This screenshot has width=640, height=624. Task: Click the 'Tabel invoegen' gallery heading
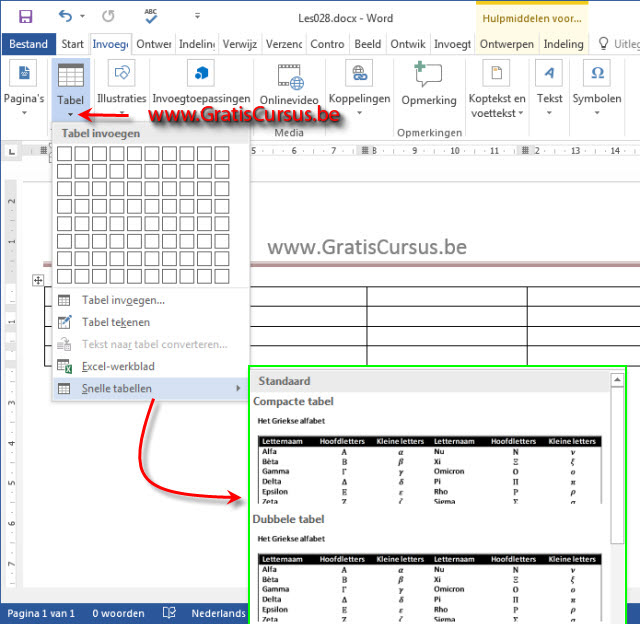pyautogui.click(x=101, y=133)
